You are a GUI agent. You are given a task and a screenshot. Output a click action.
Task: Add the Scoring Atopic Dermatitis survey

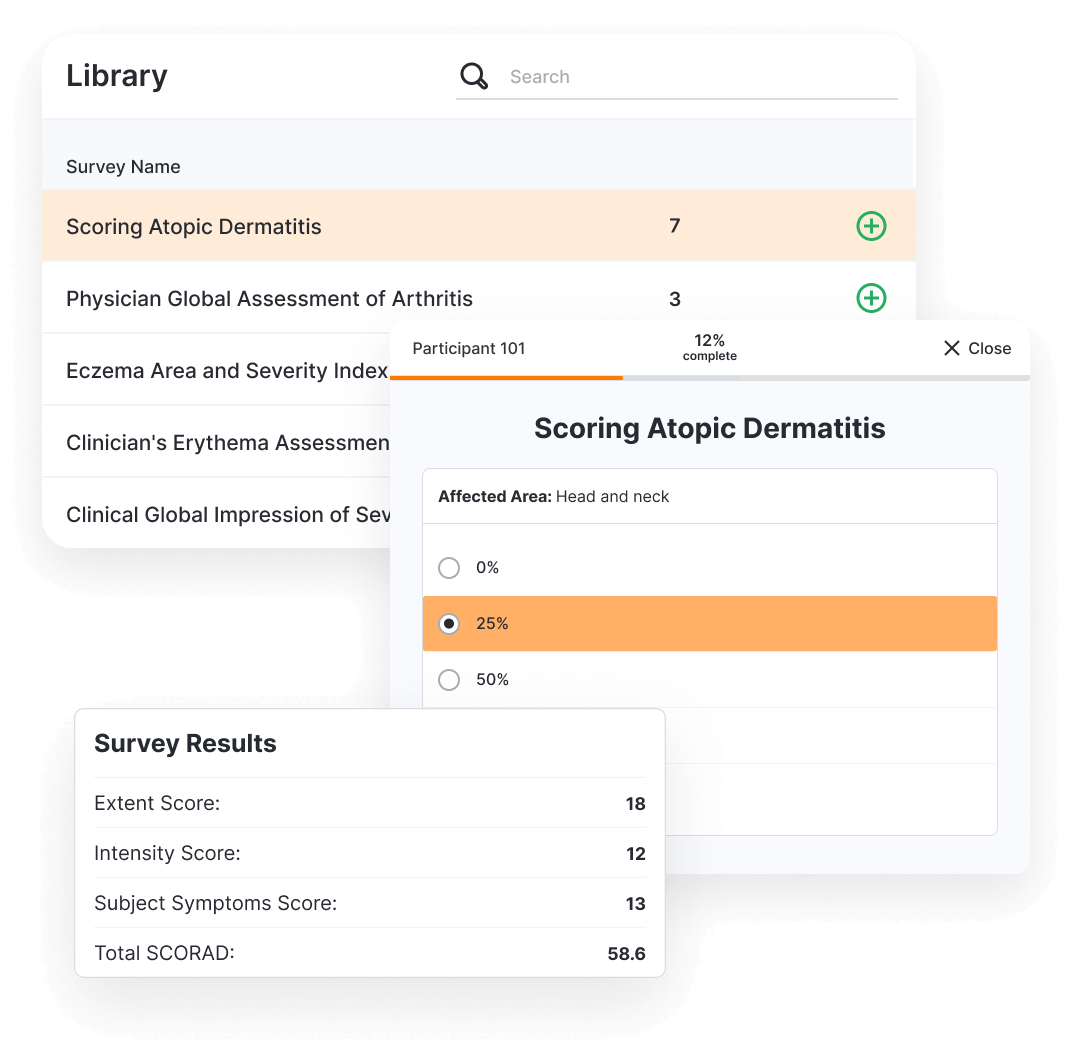pos(871,226)
